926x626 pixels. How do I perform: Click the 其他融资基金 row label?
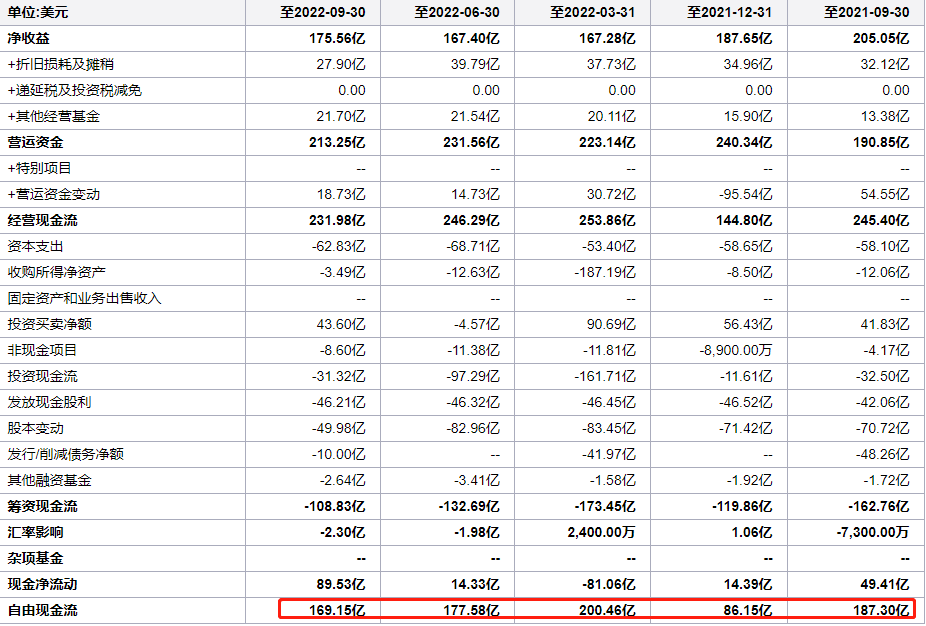[x=50, y=480]
